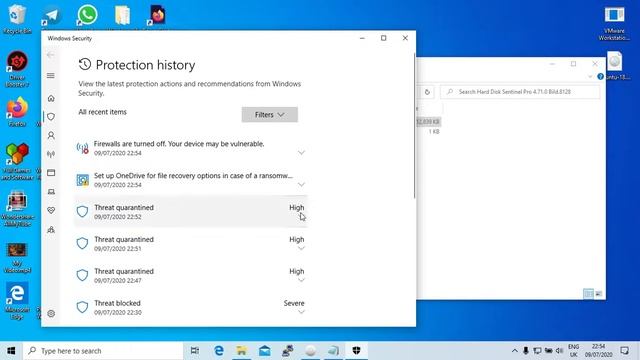Click the taskbar volume icon
This screenshot has width=640, height=360.
pos(559,351)
